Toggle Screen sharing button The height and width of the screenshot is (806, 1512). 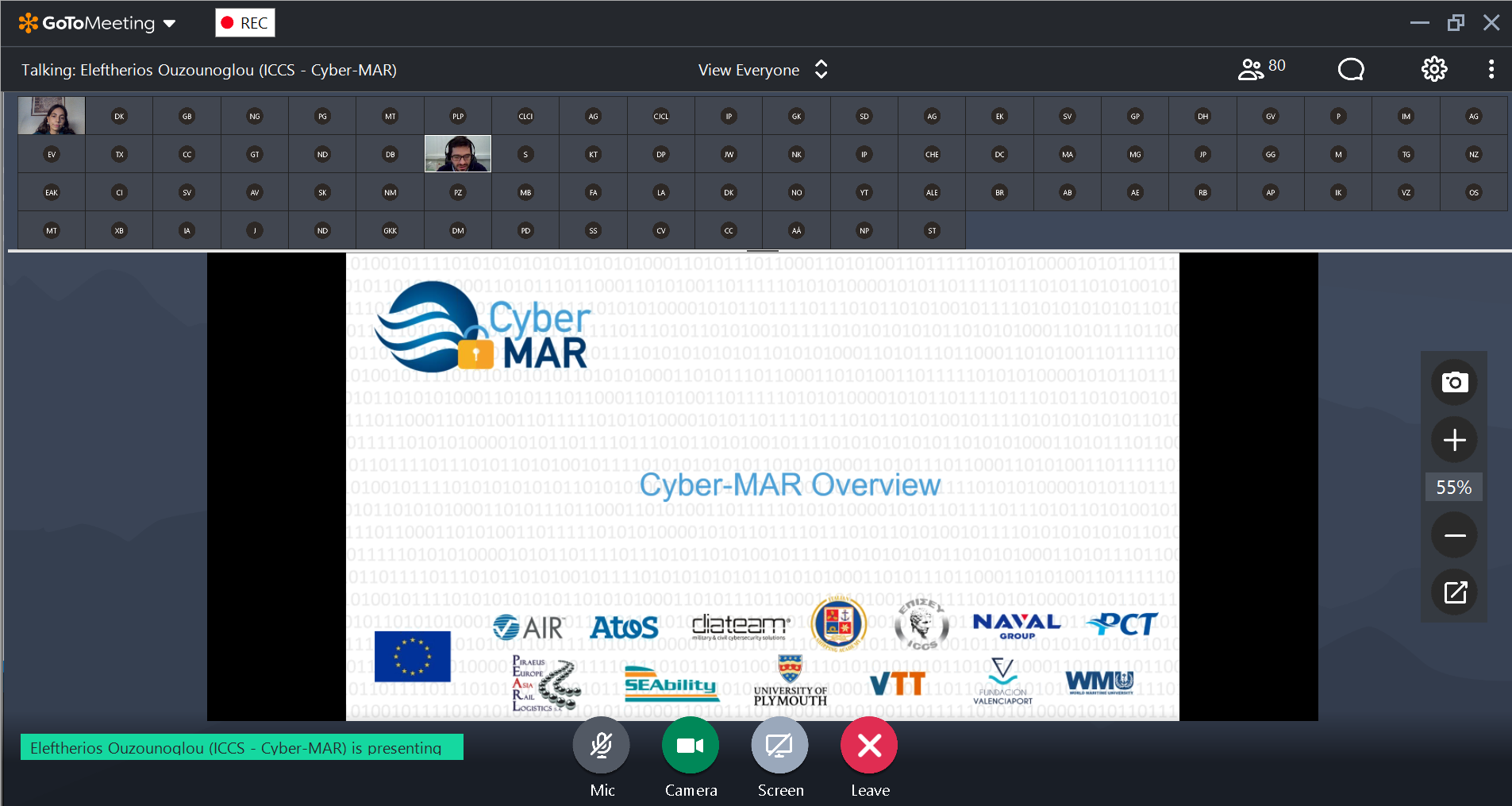[x=779, y=746]
